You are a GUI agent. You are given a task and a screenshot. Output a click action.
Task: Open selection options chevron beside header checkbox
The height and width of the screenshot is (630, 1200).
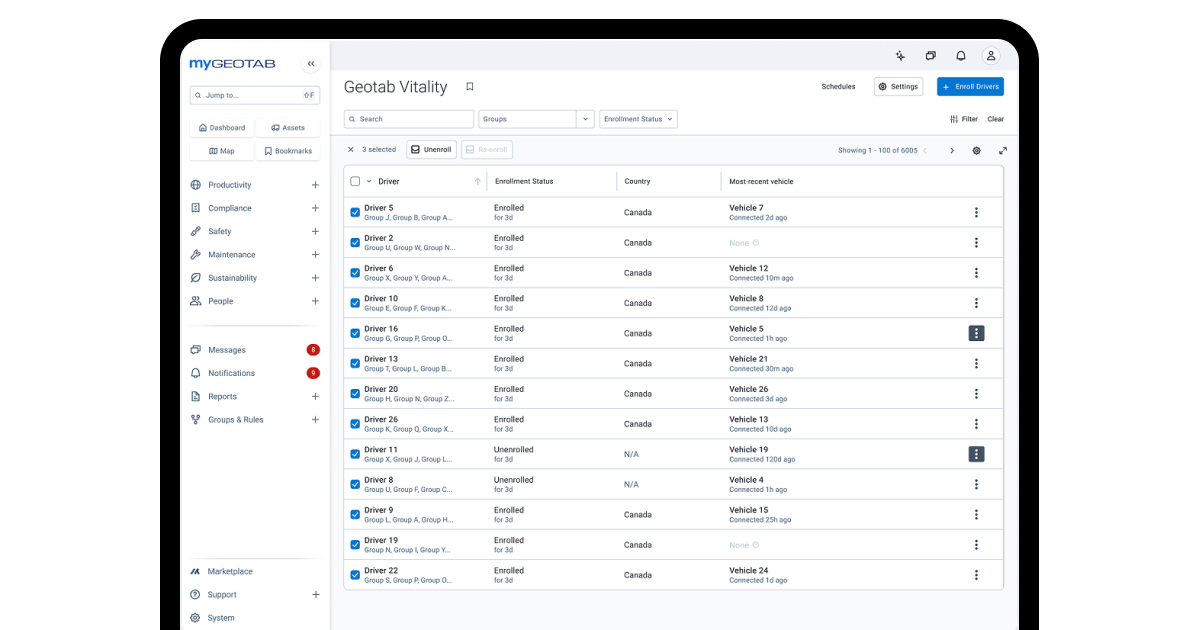coord(369,181)
